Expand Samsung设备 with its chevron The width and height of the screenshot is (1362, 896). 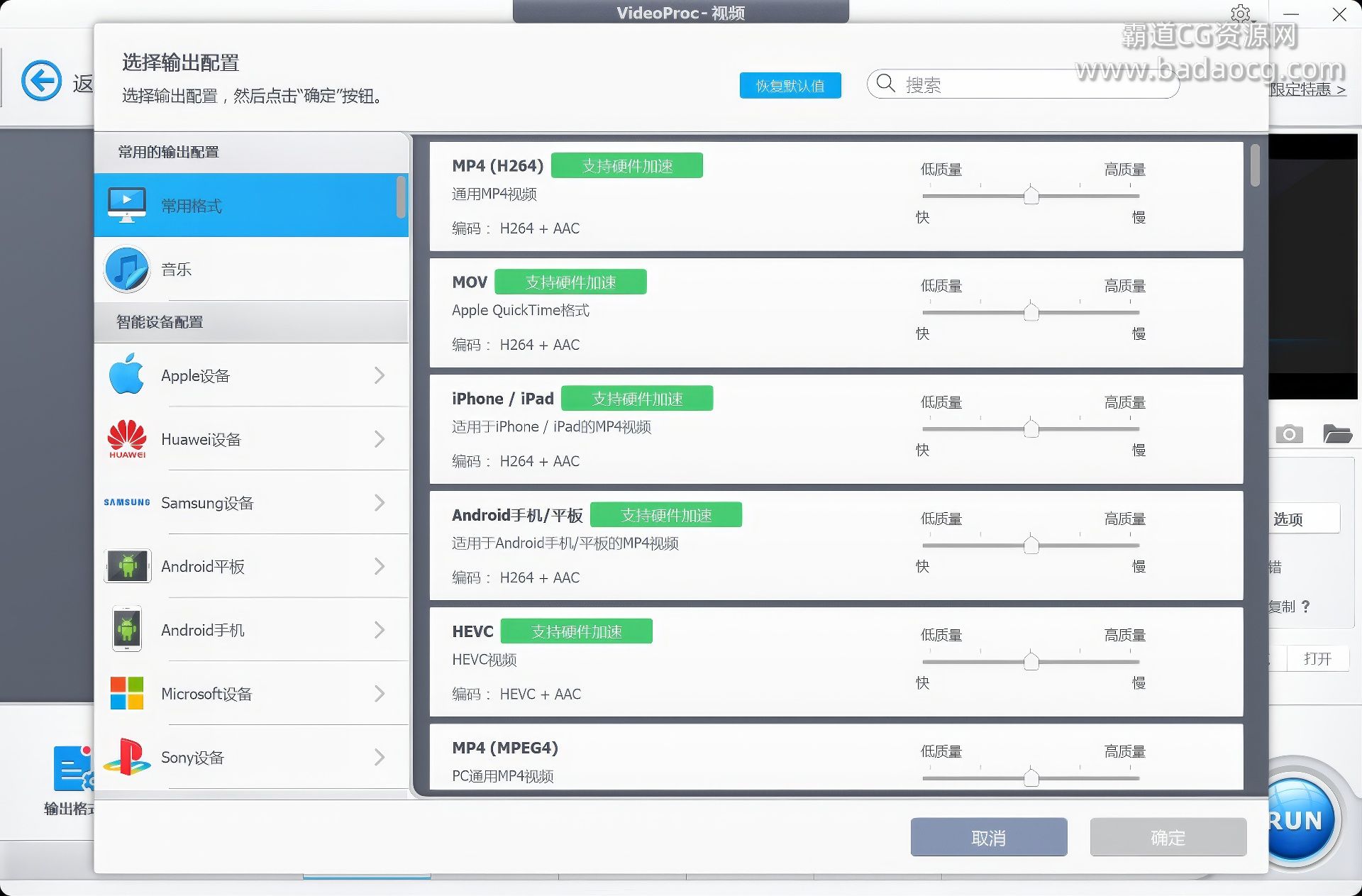pyautogui.click(x=380, y=503)
